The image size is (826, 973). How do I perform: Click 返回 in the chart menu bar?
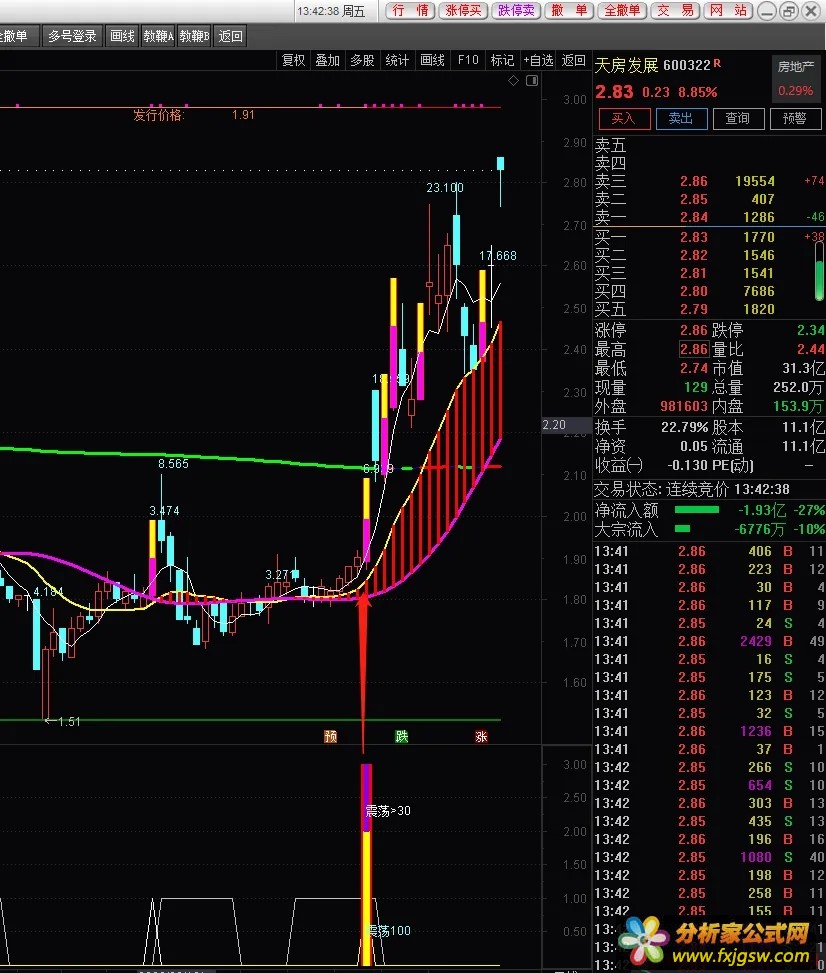[x=573, y=60]
